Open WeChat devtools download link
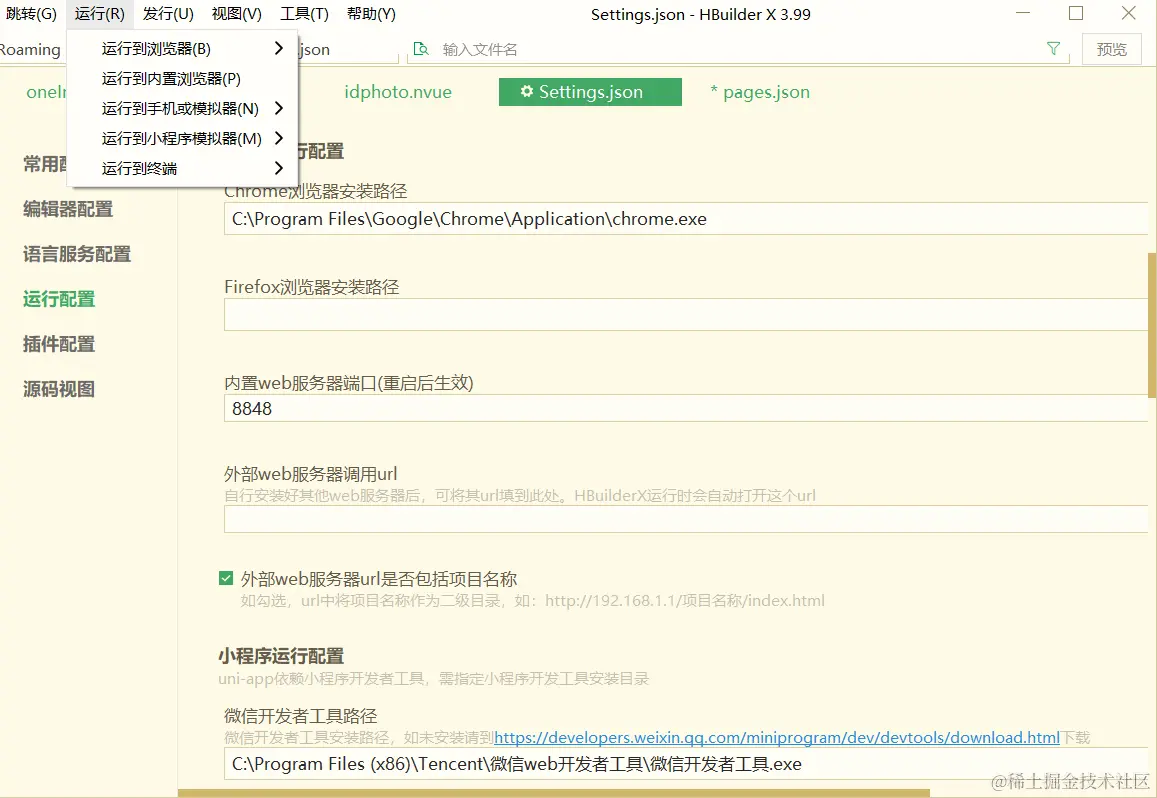Image resolution: width=1157 pixels, height=798 pixels. pos(777,737)
